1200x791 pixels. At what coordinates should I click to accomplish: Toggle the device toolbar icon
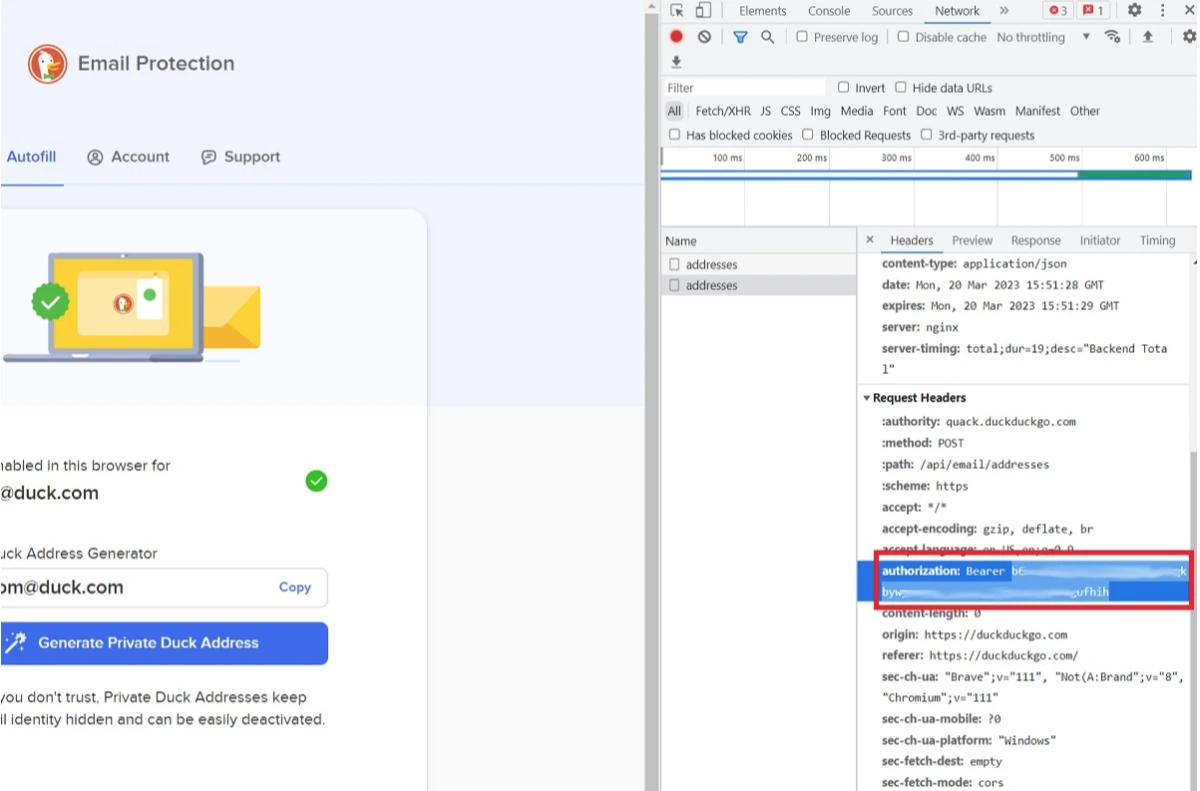(703, 11)
